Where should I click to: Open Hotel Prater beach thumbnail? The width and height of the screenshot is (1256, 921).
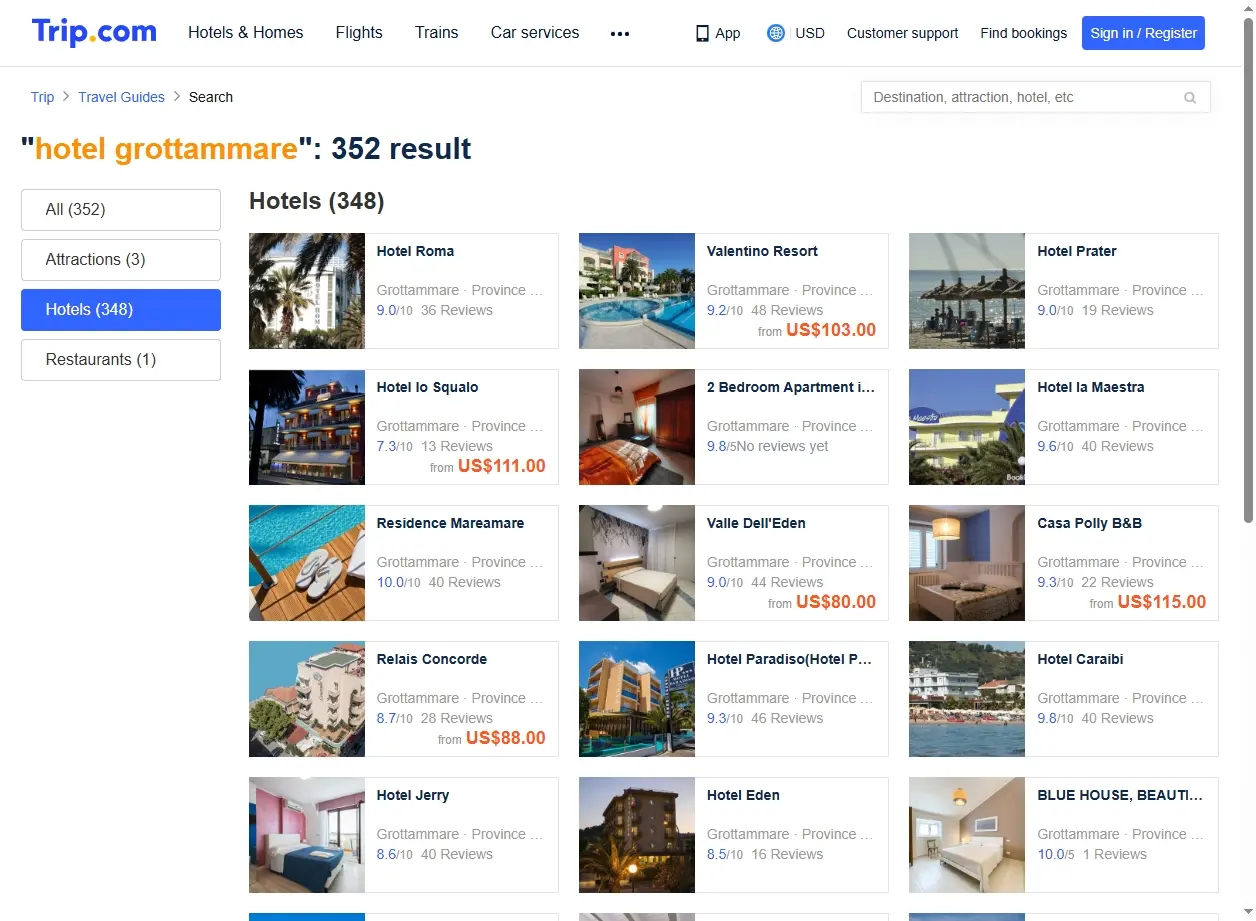tap(967, 291)
